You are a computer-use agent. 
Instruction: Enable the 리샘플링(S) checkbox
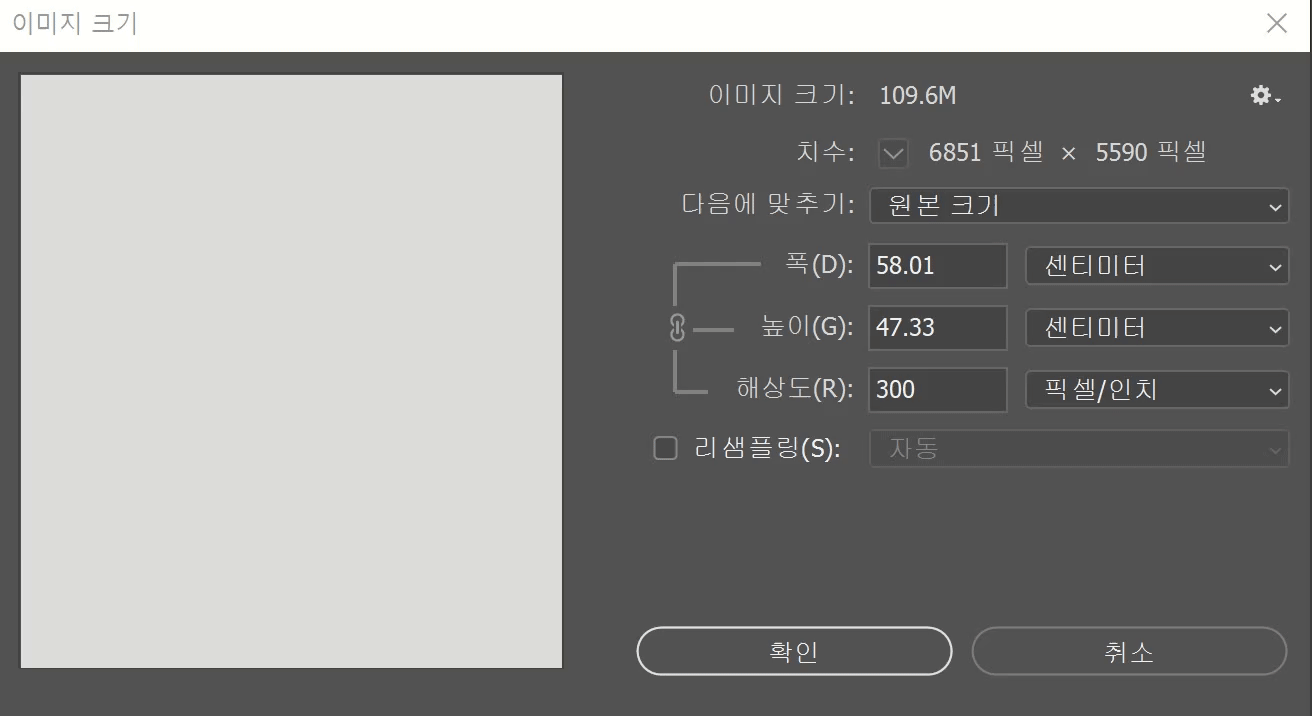[665, 448]
